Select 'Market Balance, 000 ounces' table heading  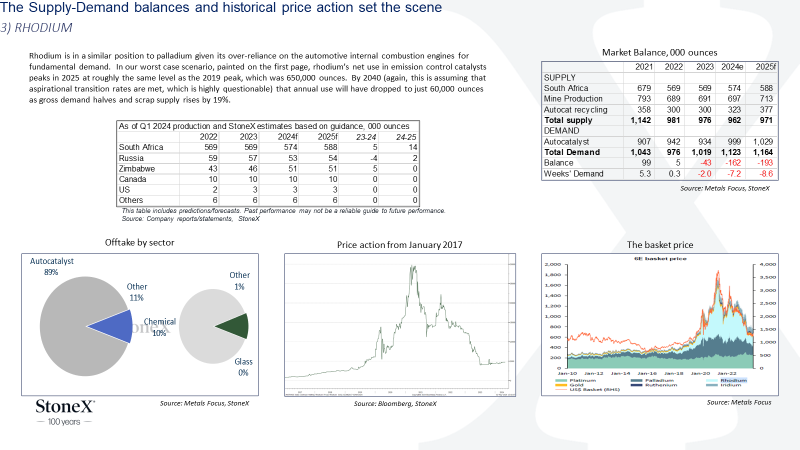[x=659, y=52]
